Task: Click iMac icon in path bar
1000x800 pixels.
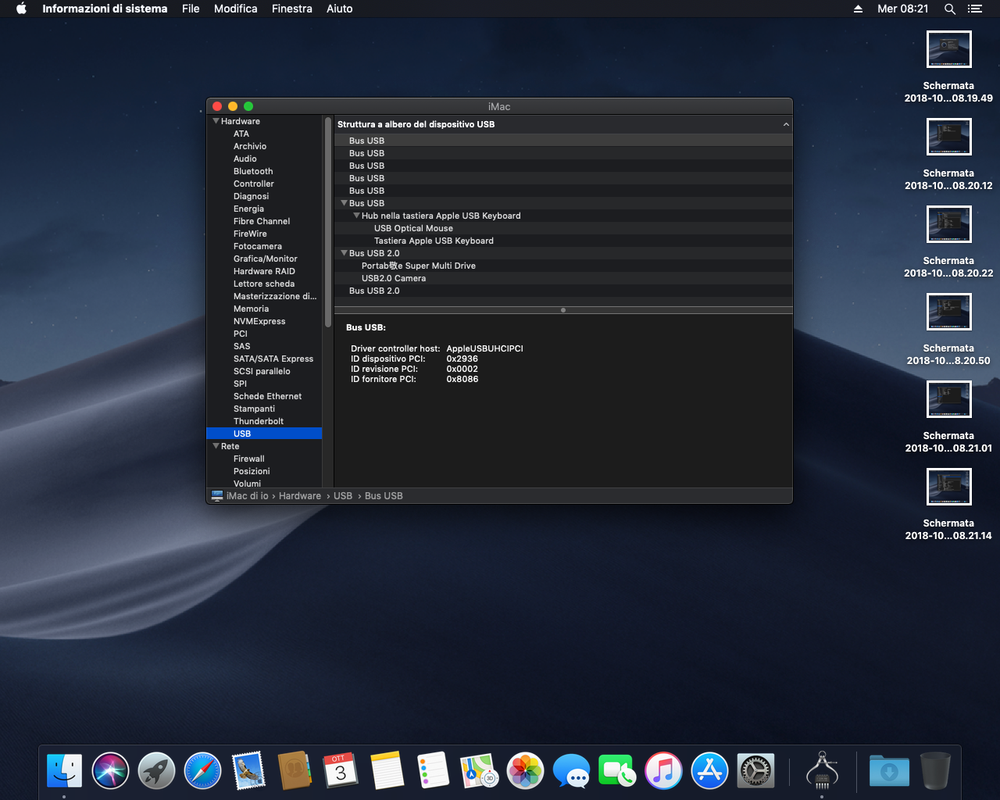Action: [217, 496]
